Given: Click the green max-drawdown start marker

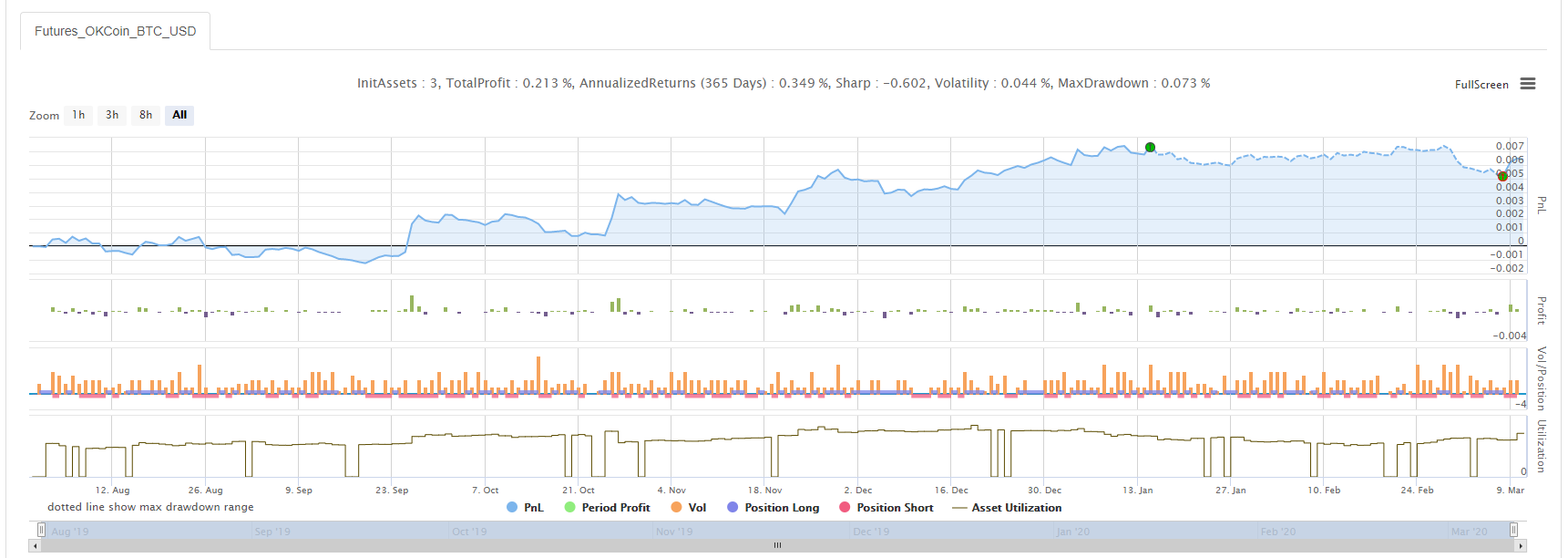Looking at the screenshot, I should click(1150, 147).
